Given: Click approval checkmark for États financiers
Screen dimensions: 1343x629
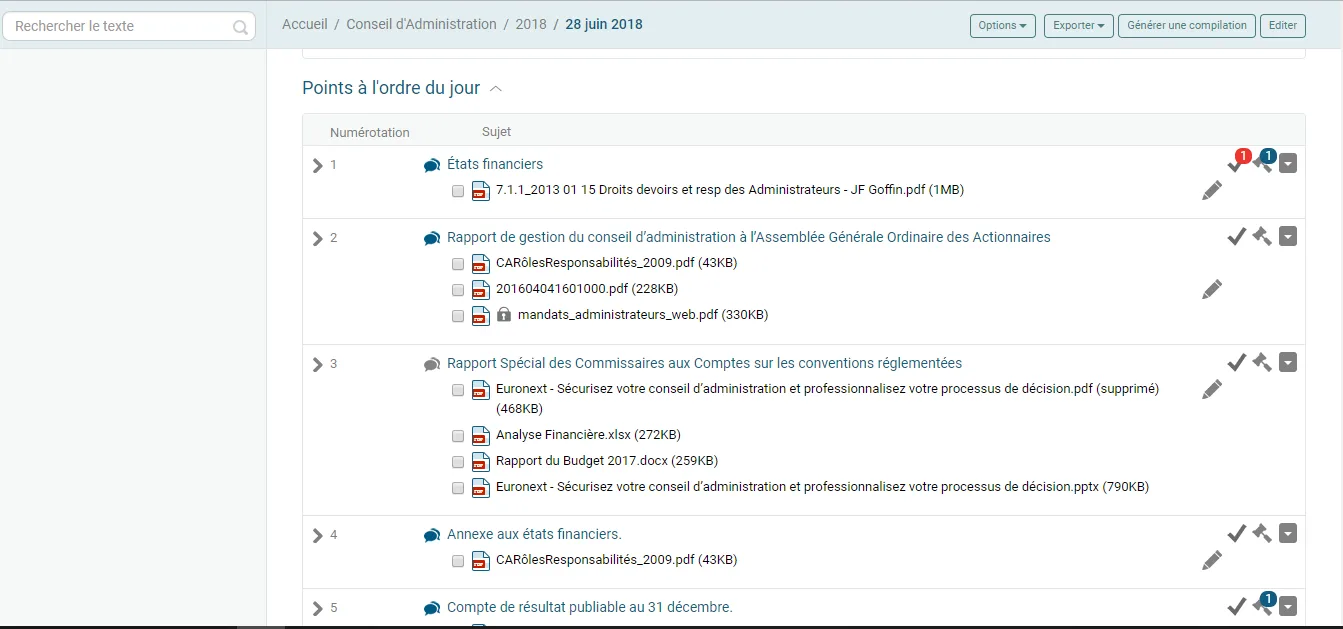Looking at the screenshot, I should pos(1236,164).
